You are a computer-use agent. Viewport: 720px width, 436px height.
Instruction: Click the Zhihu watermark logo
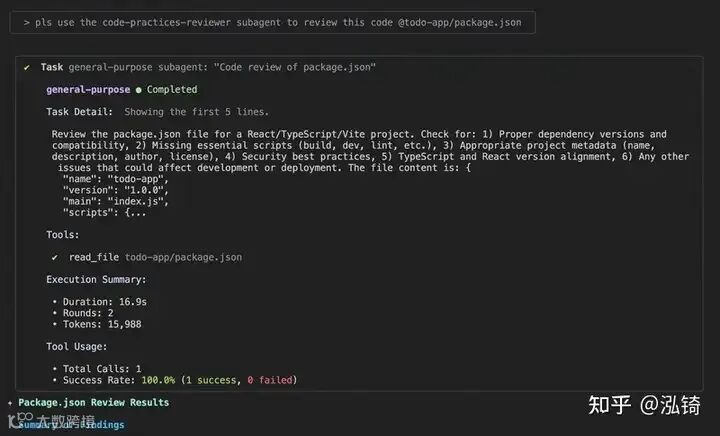612,404
